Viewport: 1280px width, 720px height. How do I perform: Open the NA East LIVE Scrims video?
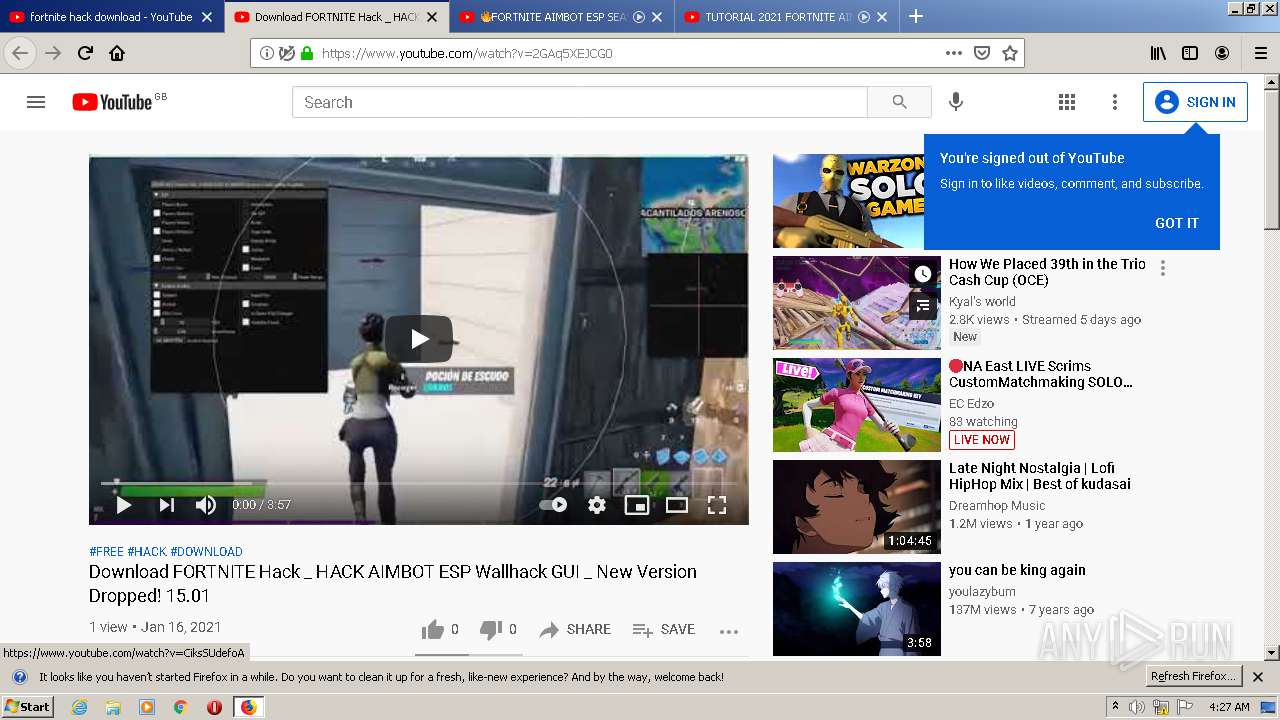(1041, 374)
